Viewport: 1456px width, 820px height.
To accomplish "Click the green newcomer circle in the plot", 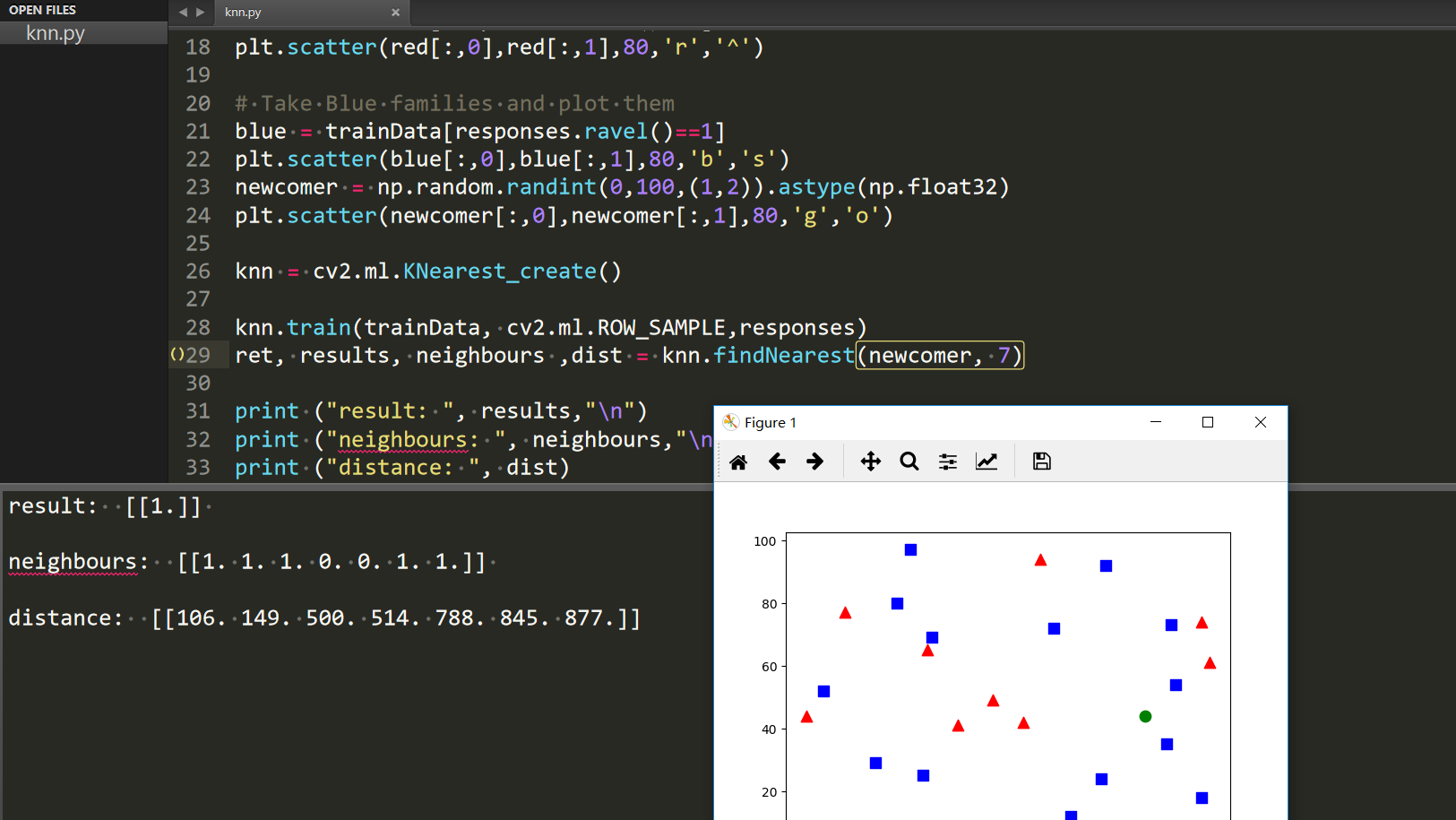I will (1145, 716).
